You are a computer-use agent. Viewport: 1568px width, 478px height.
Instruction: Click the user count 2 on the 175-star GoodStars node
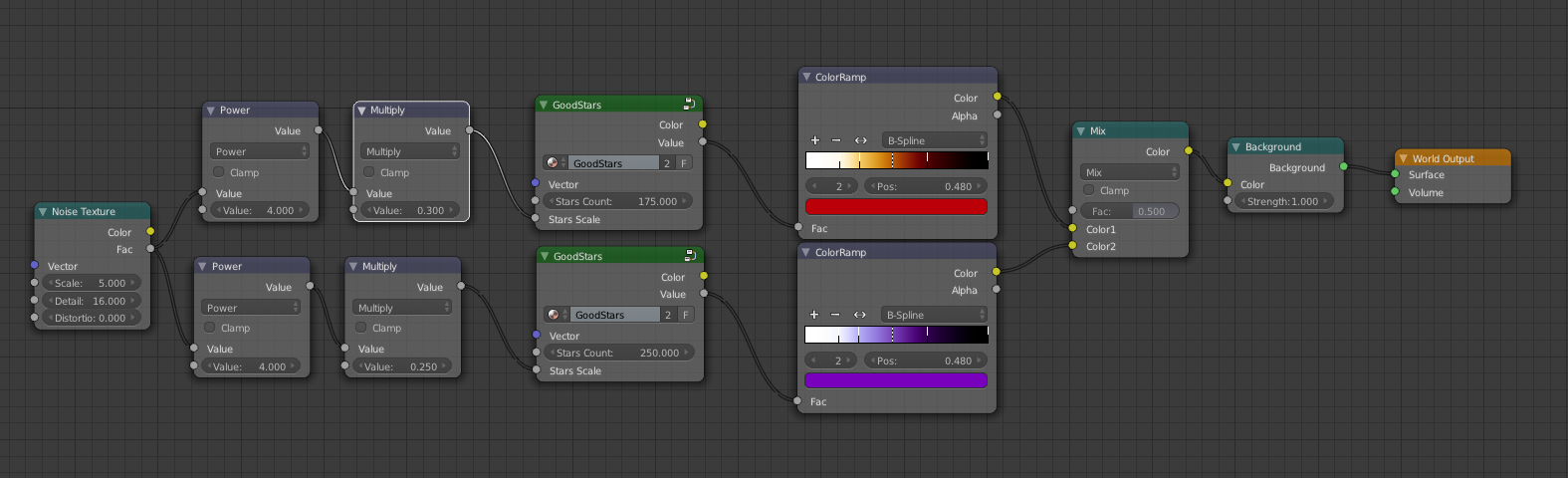(x=667, y=162)
